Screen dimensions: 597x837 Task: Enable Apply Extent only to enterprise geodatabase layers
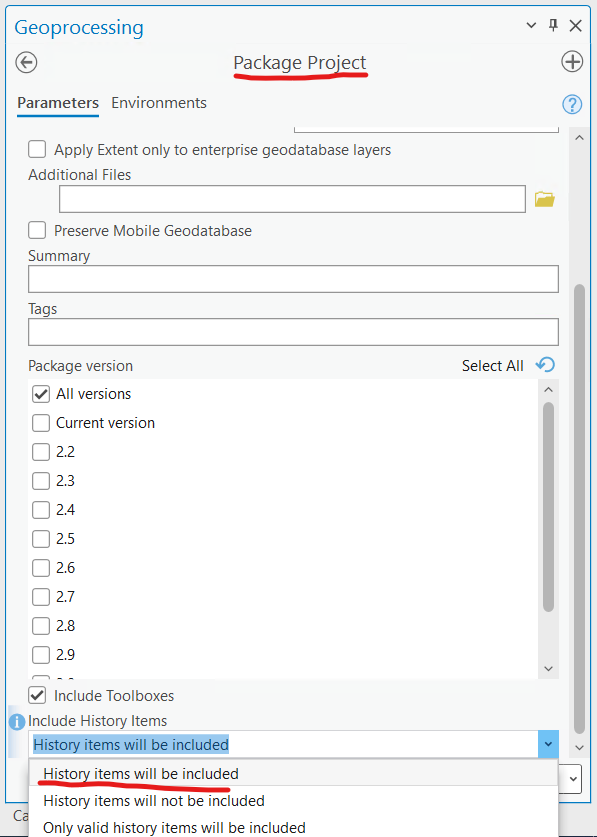coord(36,148)
